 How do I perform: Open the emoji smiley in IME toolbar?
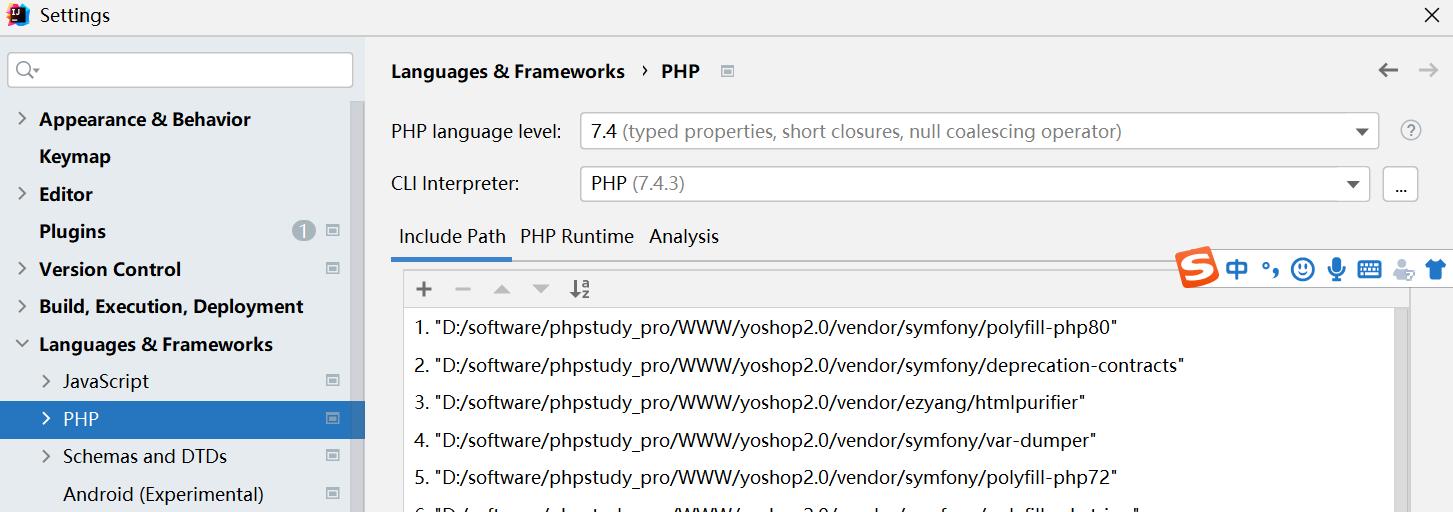(x=1302, y=269)
